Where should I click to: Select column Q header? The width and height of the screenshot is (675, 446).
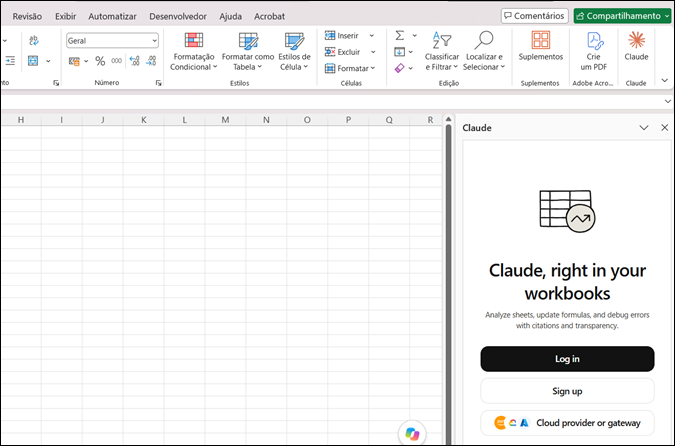(389, 120)
